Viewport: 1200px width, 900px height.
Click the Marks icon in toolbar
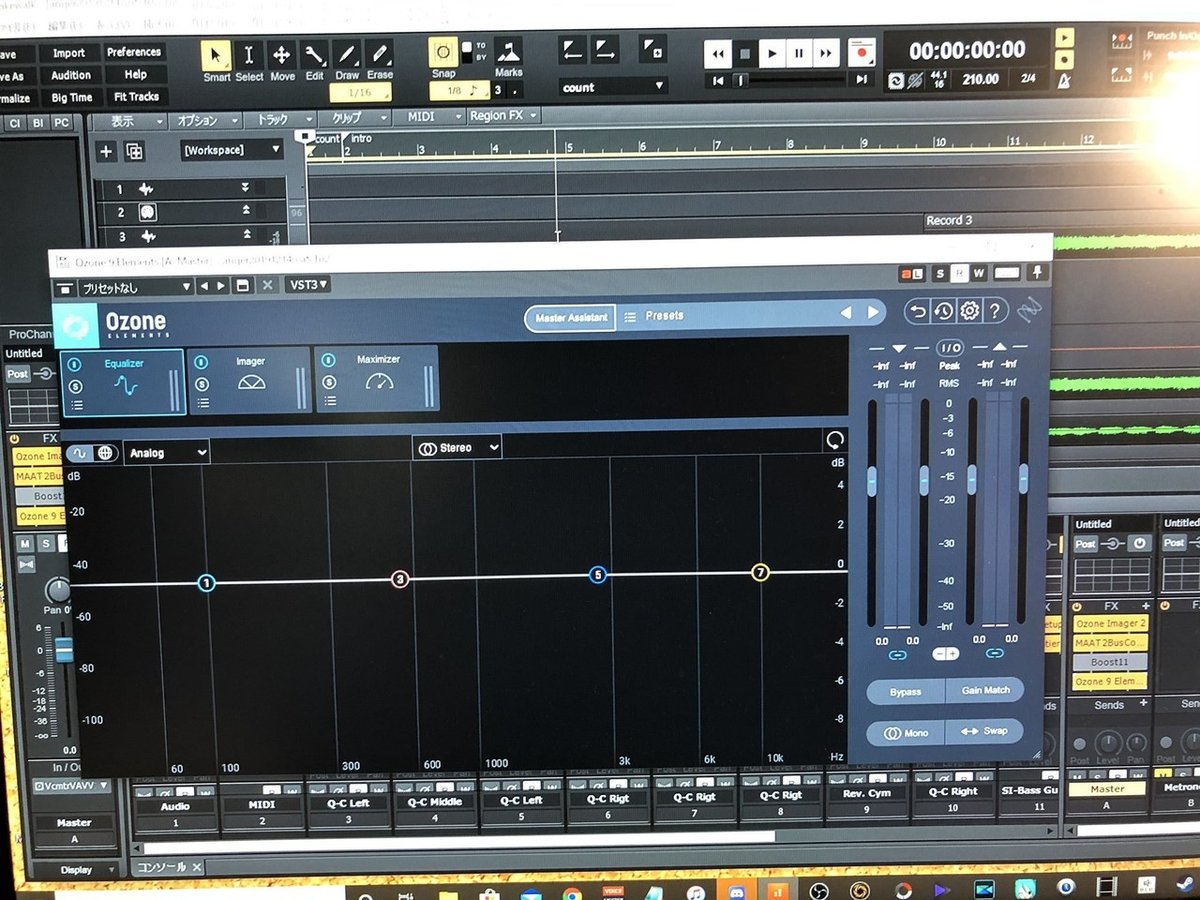tap(508, 52)
